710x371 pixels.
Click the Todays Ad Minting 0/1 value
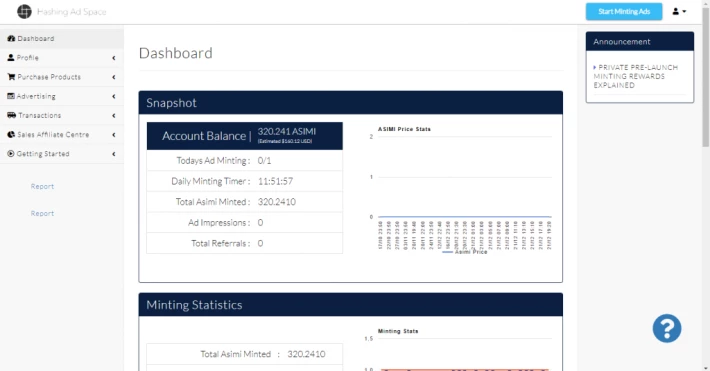click(264, 160)
